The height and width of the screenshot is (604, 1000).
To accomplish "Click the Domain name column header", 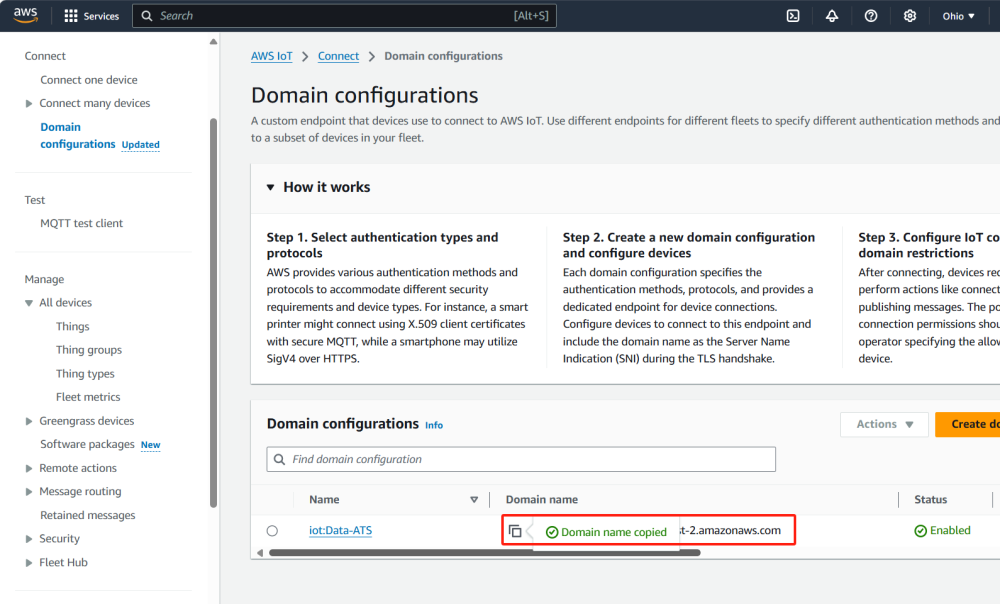I will click(x=542, y=499).
